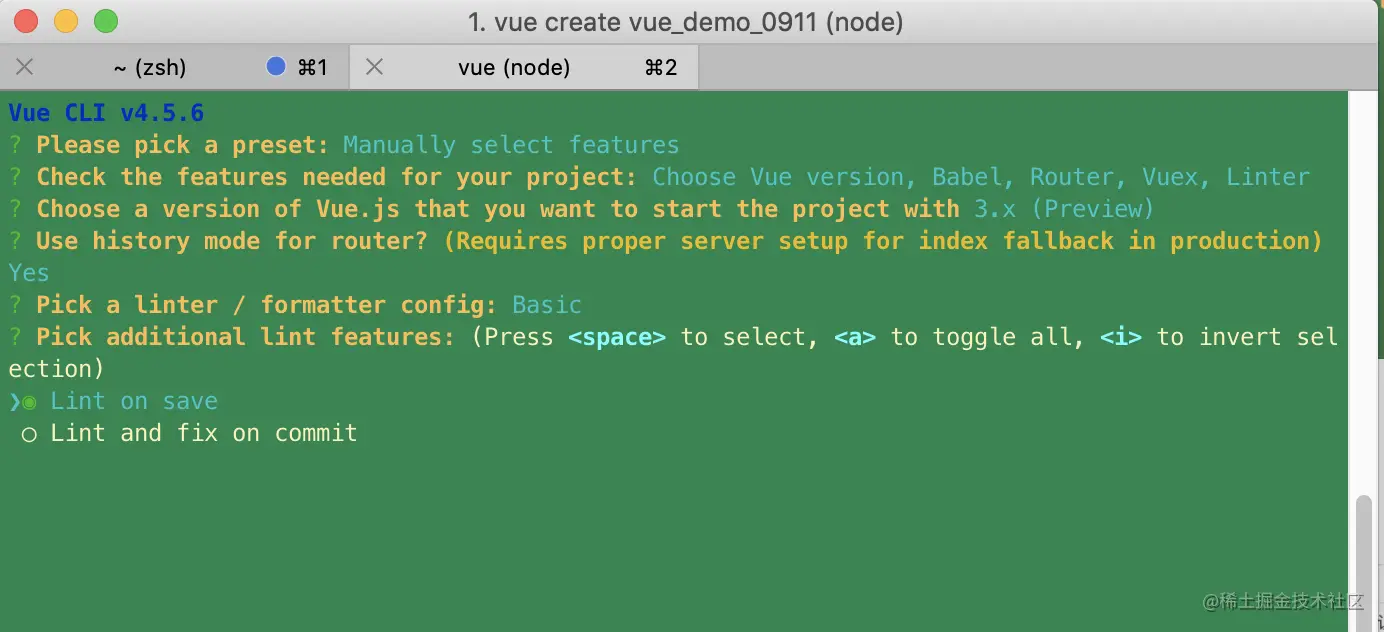Click the ⌘2 shortcut label
This screenshot has height=632, width=1384.
point(661,67)
